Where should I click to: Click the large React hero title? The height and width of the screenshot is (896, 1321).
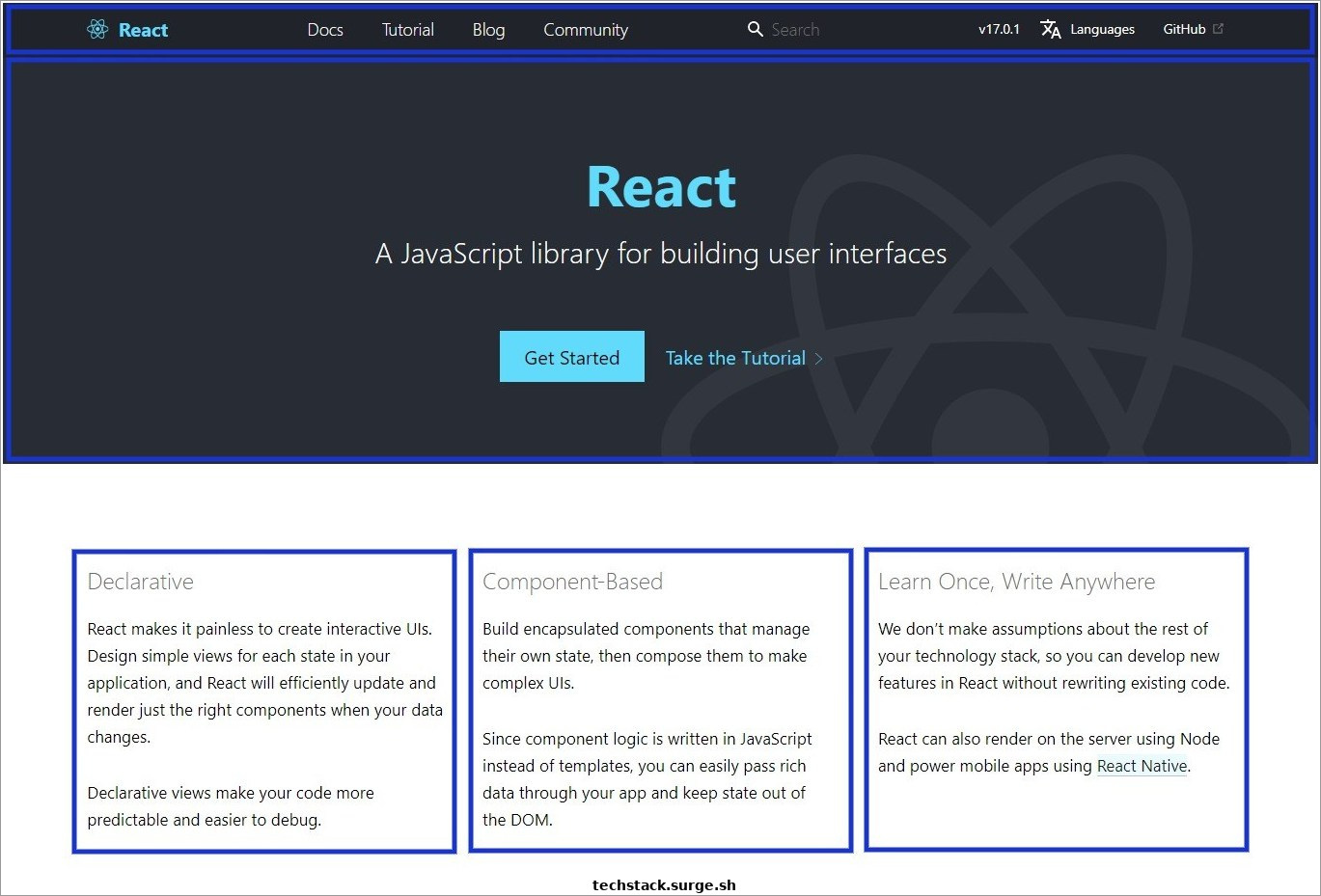pos(662,187)
